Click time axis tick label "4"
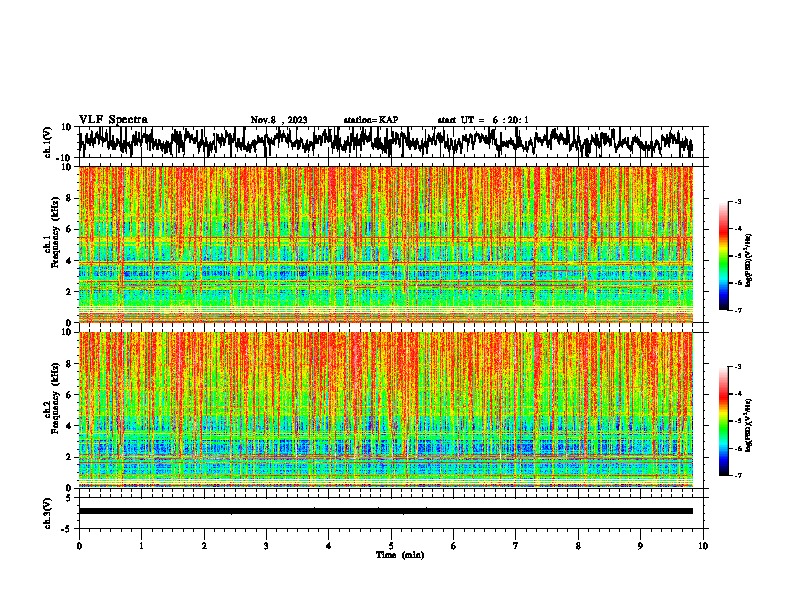 point(329,546)
